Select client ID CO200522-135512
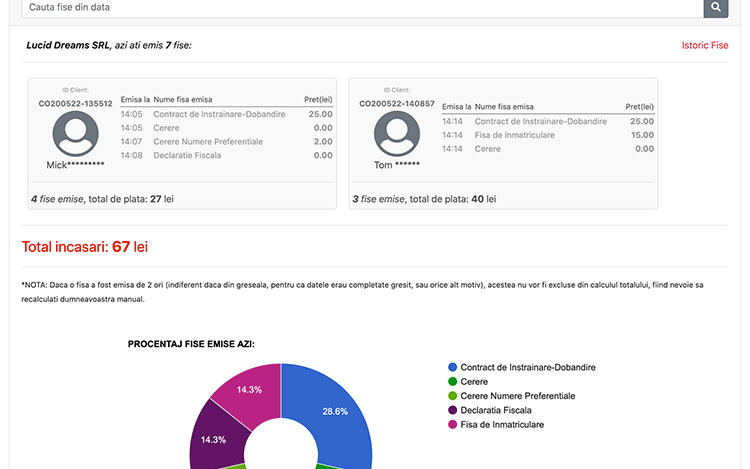 [x=76, y=104]
